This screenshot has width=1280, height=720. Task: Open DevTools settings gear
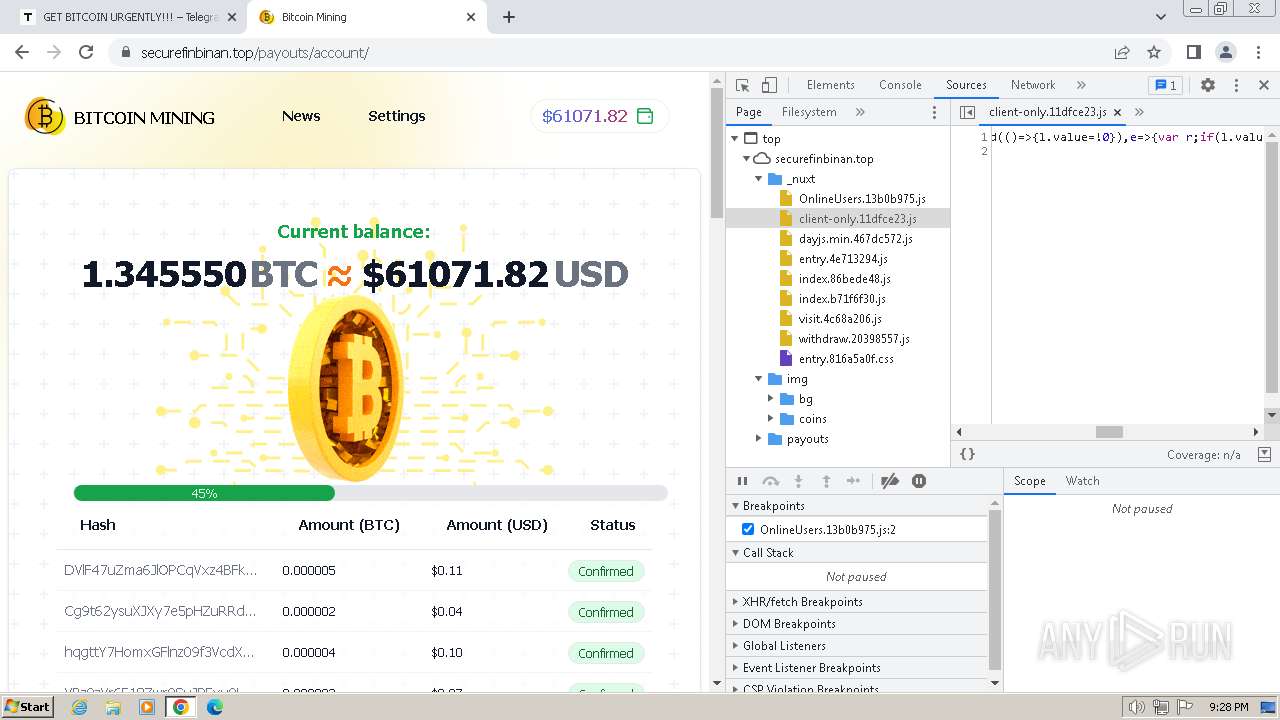click(x=1208, y=85)
